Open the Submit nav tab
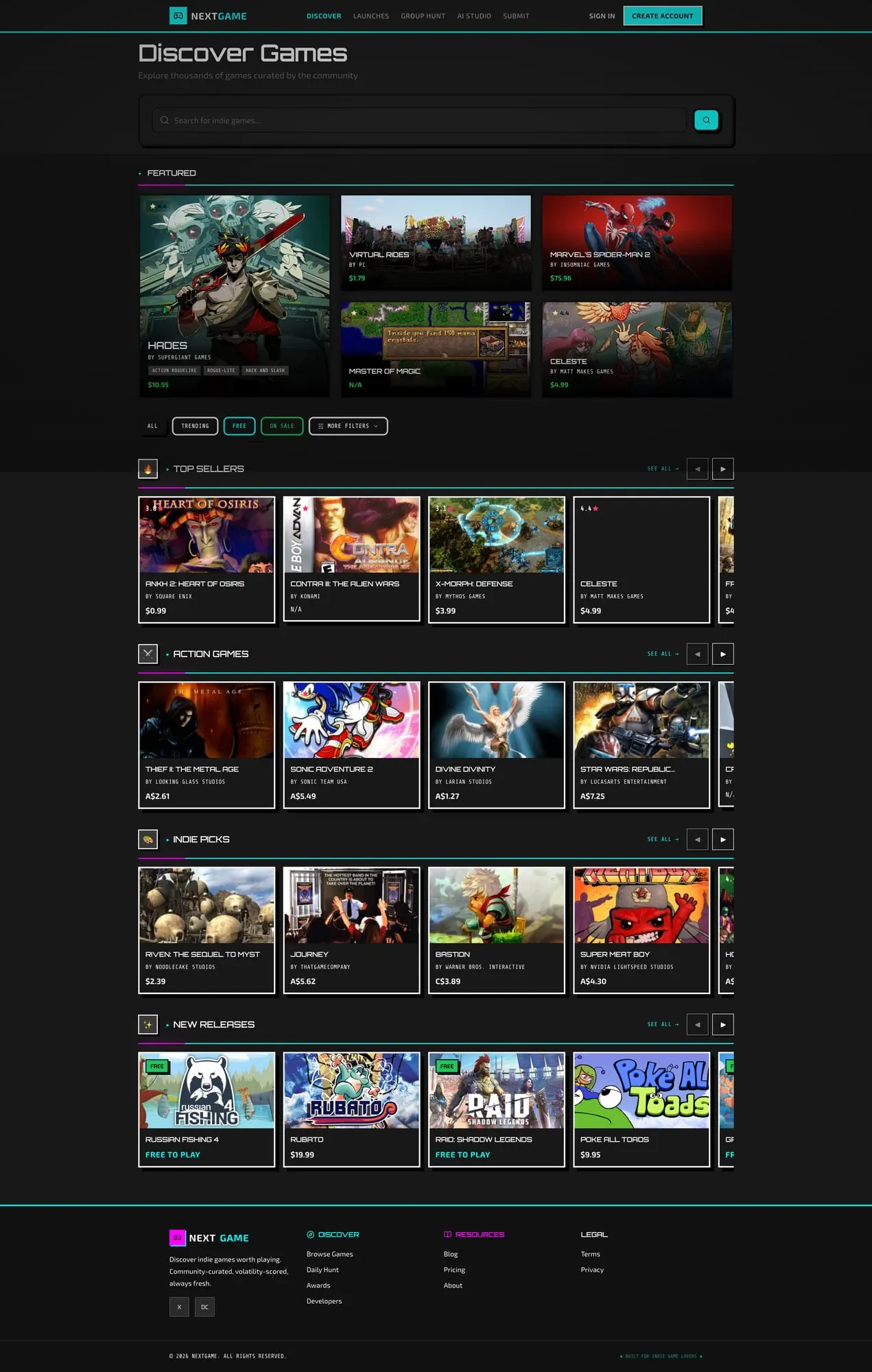The image size is (872, 1372). point(516,16)
